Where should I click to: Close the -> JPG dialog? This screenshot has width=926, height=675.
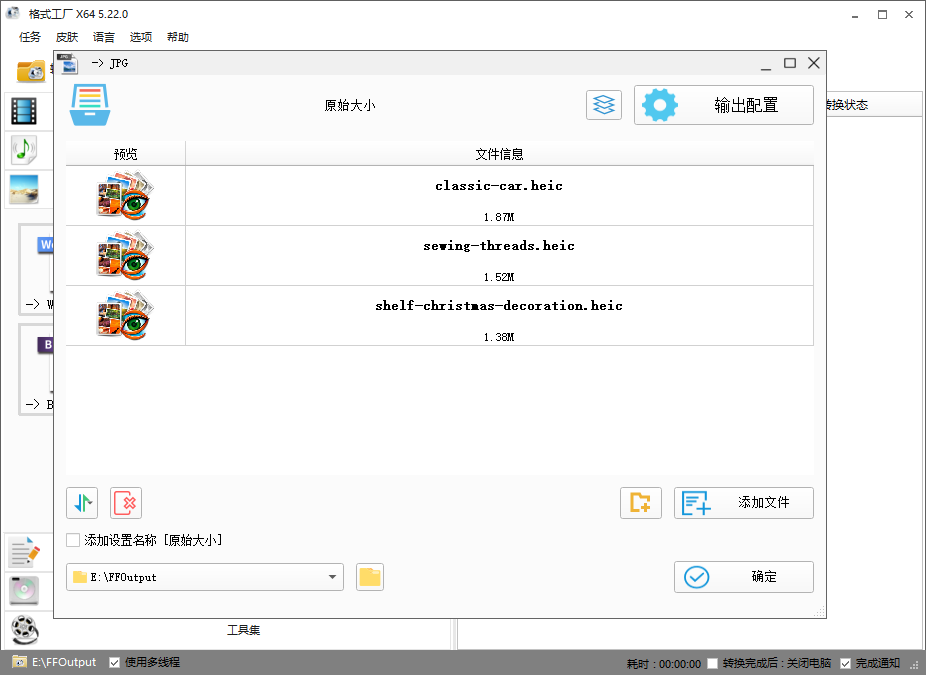point(814,63)
